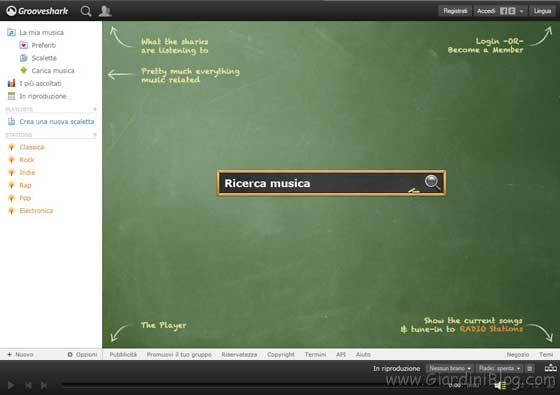Click the Pop station icon
The width and height of the screenshot is (560, 395).
(11, 198)
